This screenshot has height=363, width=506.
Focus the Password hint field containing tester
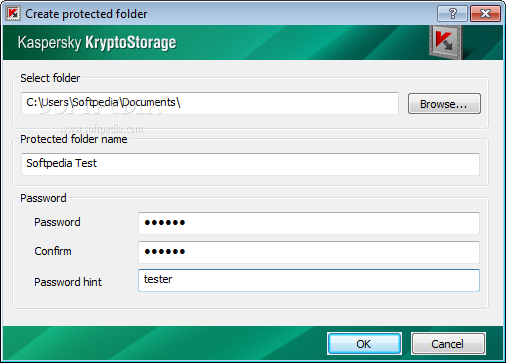tap(309, 280)
